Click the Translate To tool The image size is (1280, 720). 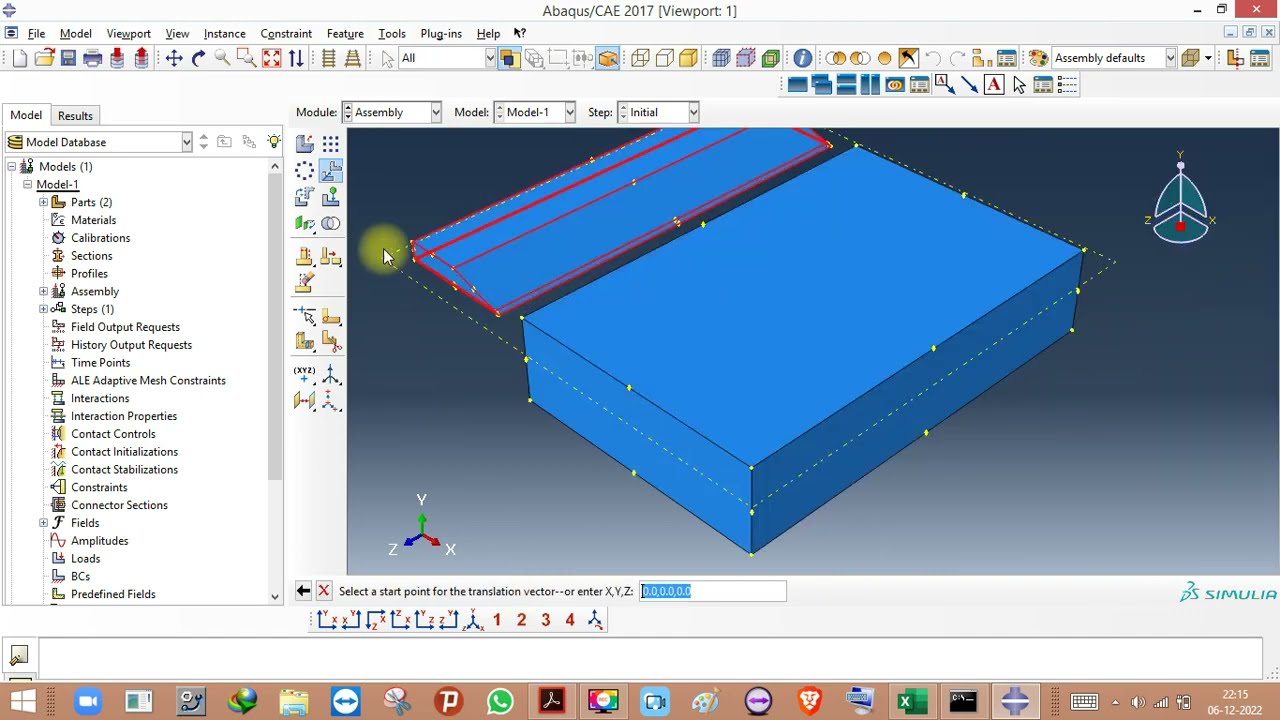(x=331, y=197)
